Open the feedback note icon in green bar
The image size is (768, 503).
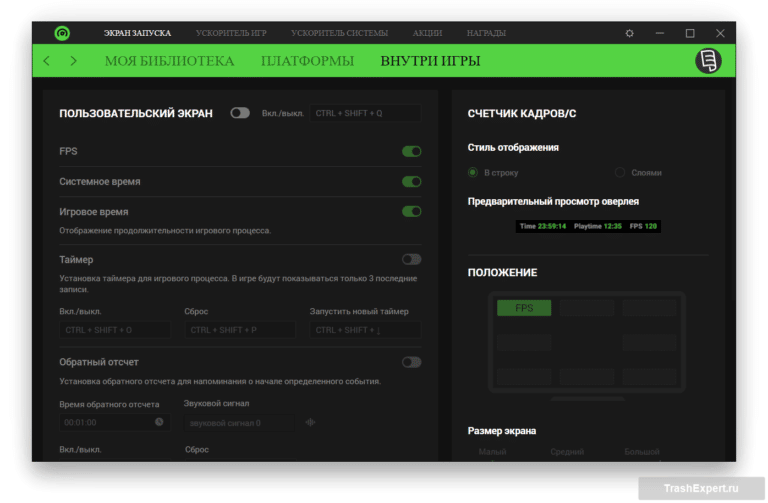[708, 61]
